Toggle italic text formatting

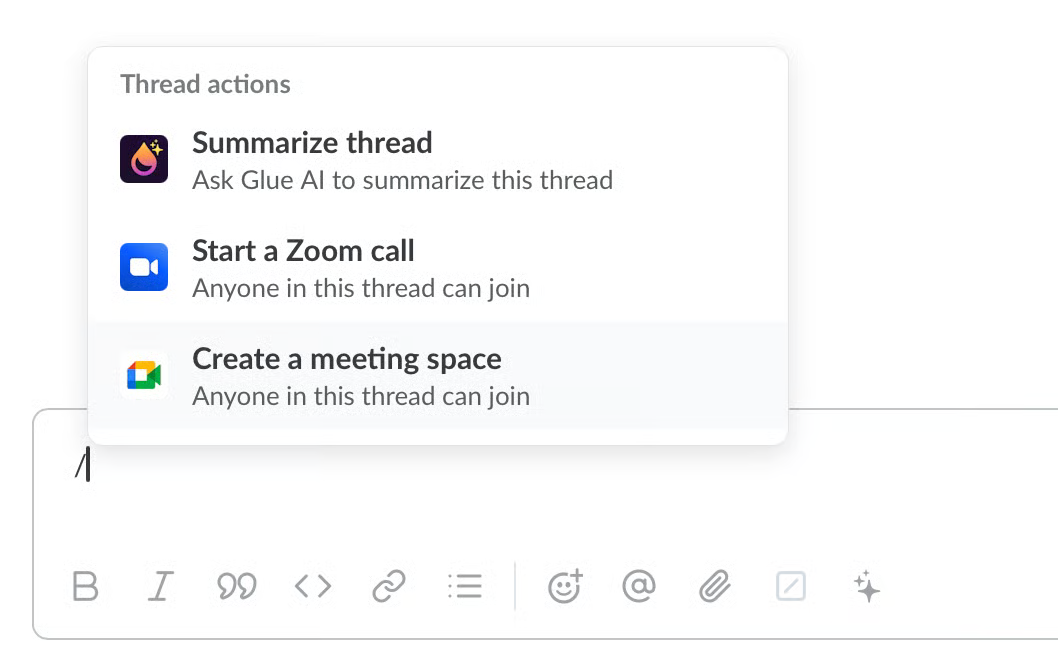pyautogui.click(x=160, y=586)
